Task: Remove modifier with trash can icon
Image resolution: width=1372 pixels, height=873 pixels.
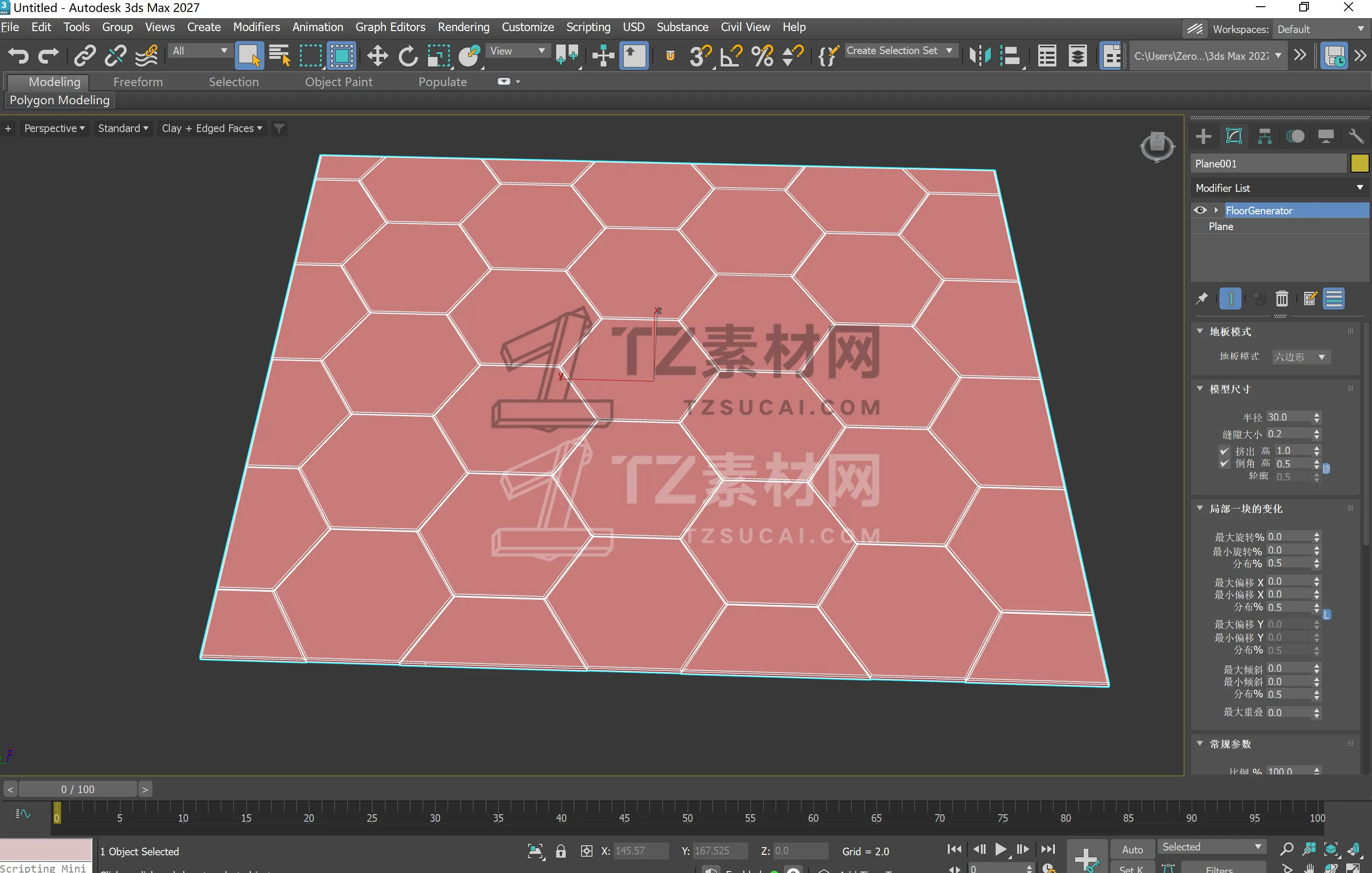Action: (1282, 298)
